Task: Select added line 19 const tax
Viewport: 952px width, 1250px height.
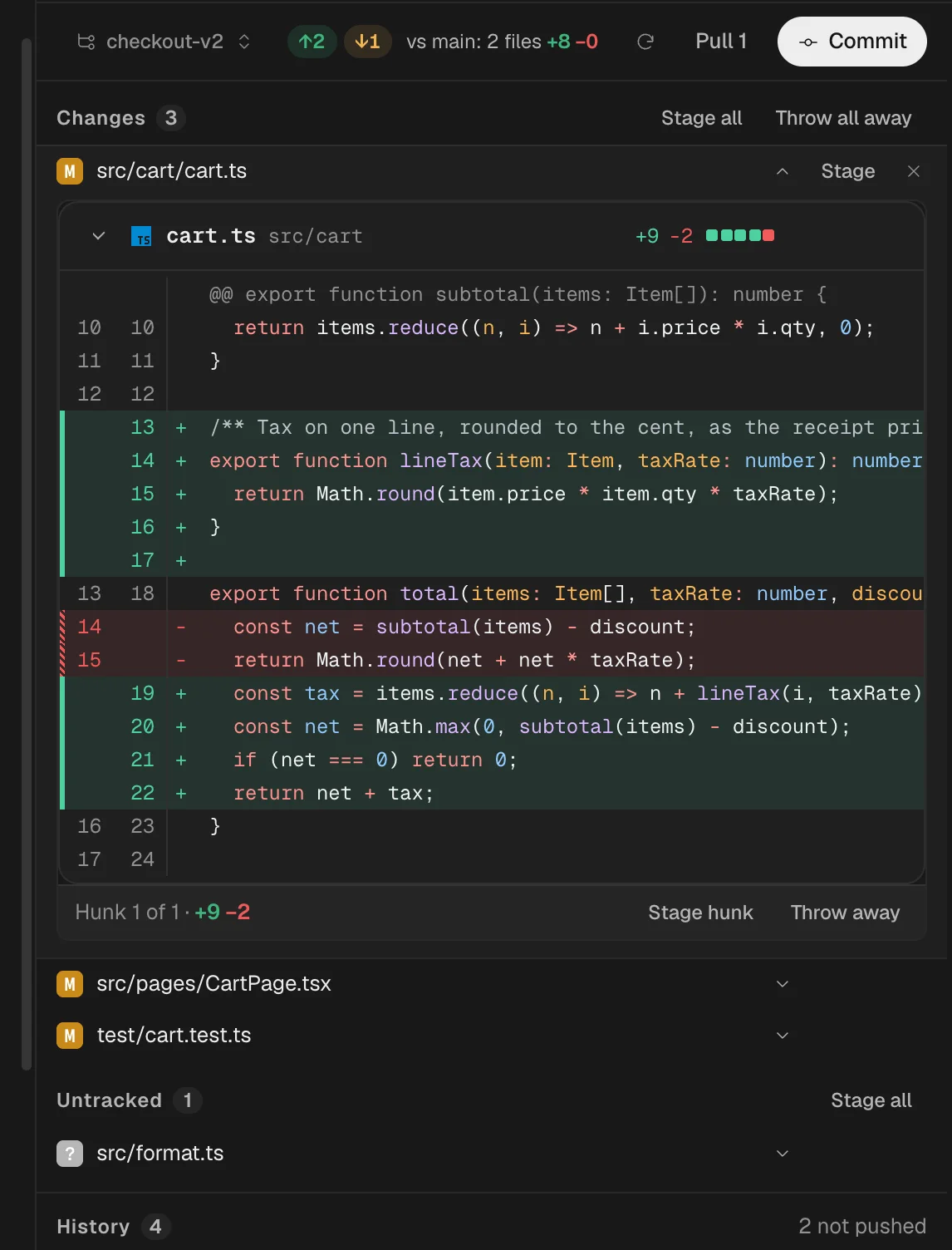Action: coord(492,693)
